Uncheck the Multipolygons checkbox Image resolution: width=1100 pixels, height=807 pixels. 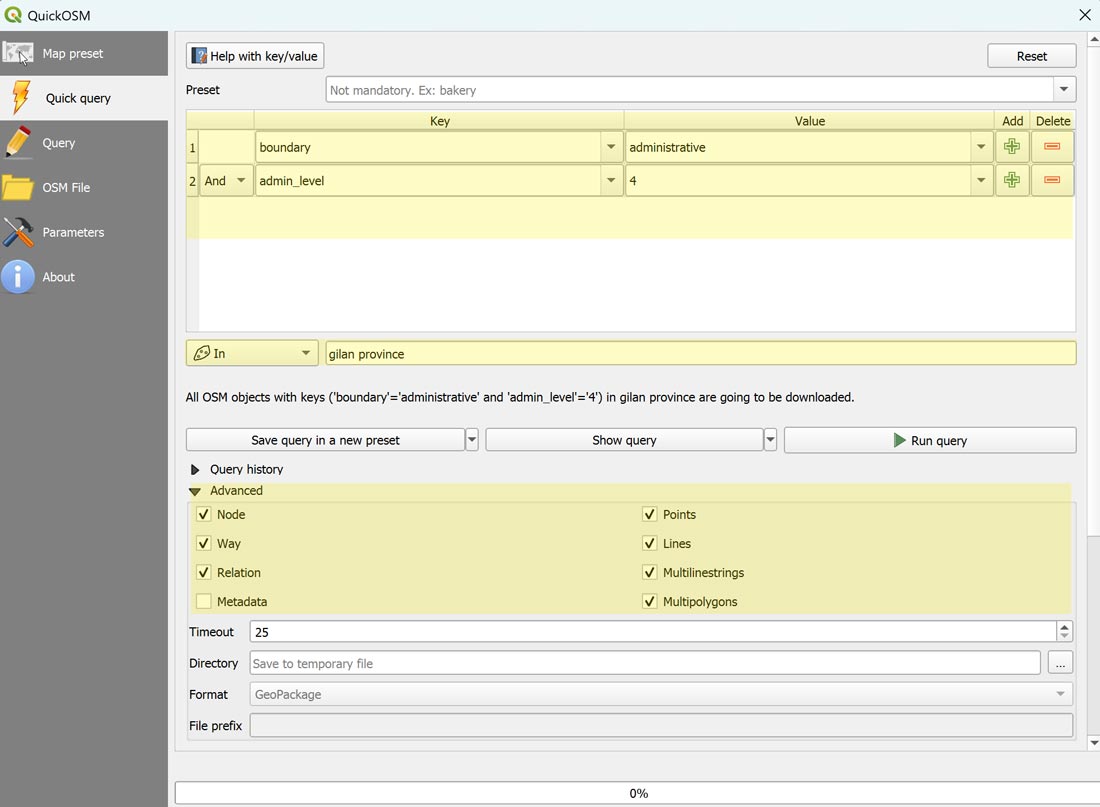650,601
